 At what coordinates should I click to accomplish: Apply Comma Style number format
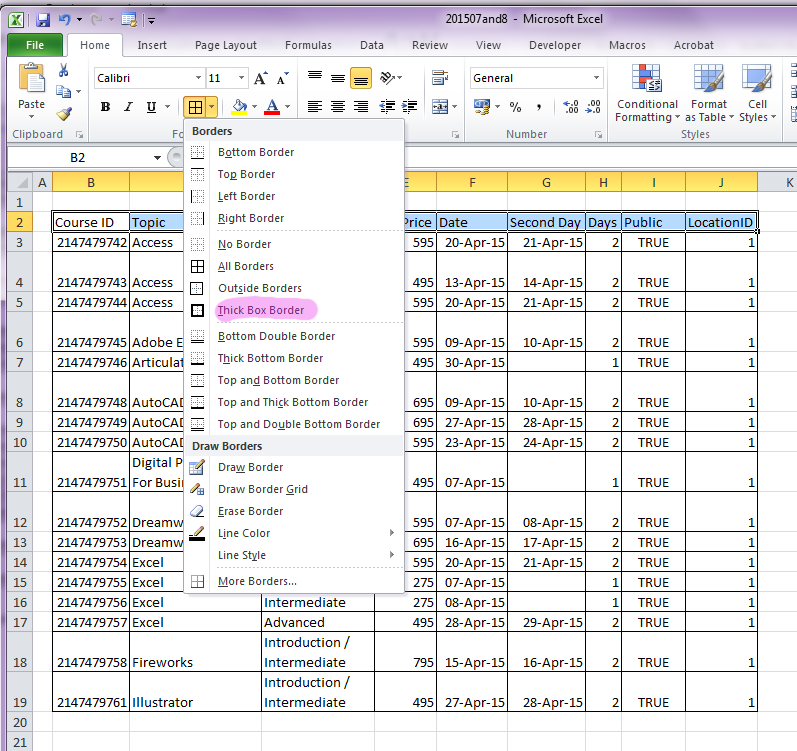coord(539,107)
